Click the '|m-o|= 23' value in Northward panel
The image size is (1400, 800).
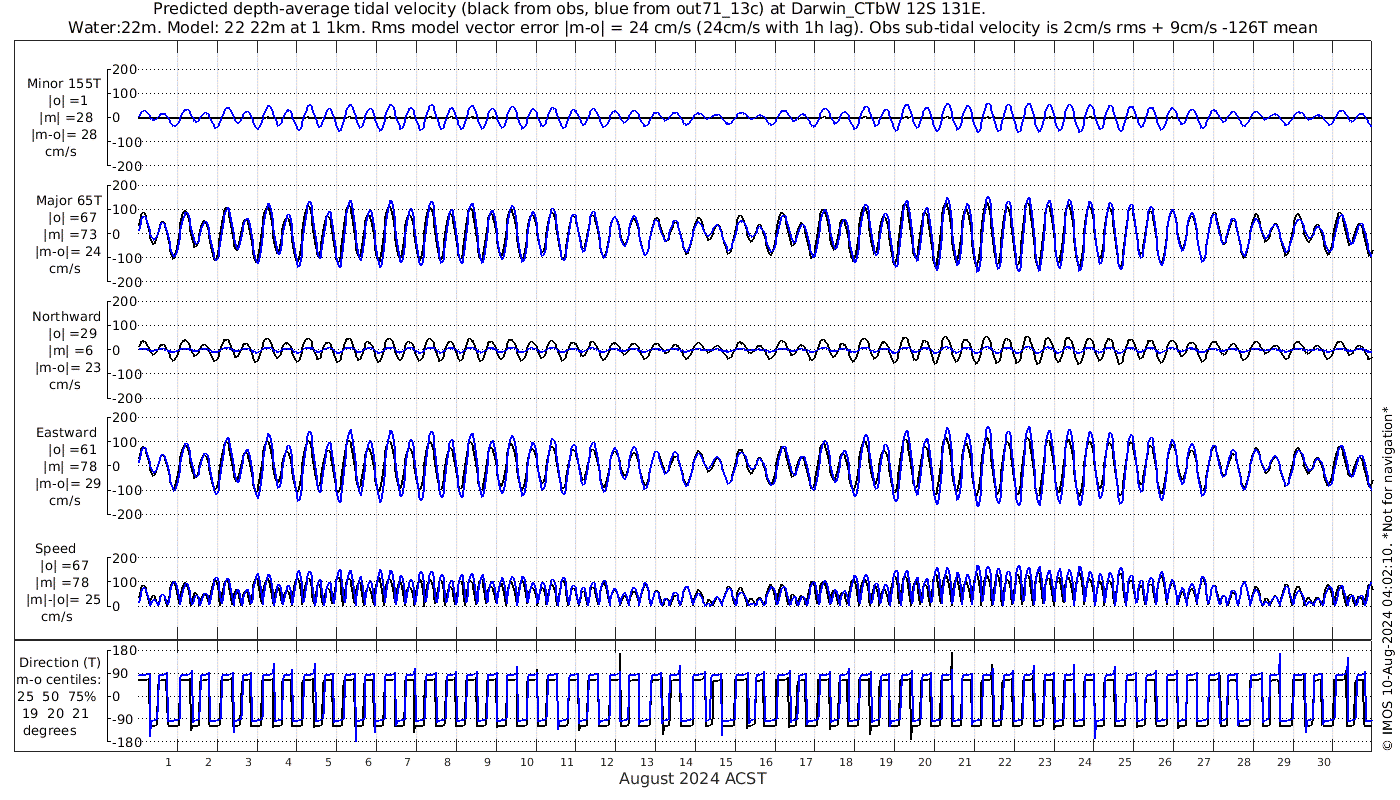tap(66, 368)
